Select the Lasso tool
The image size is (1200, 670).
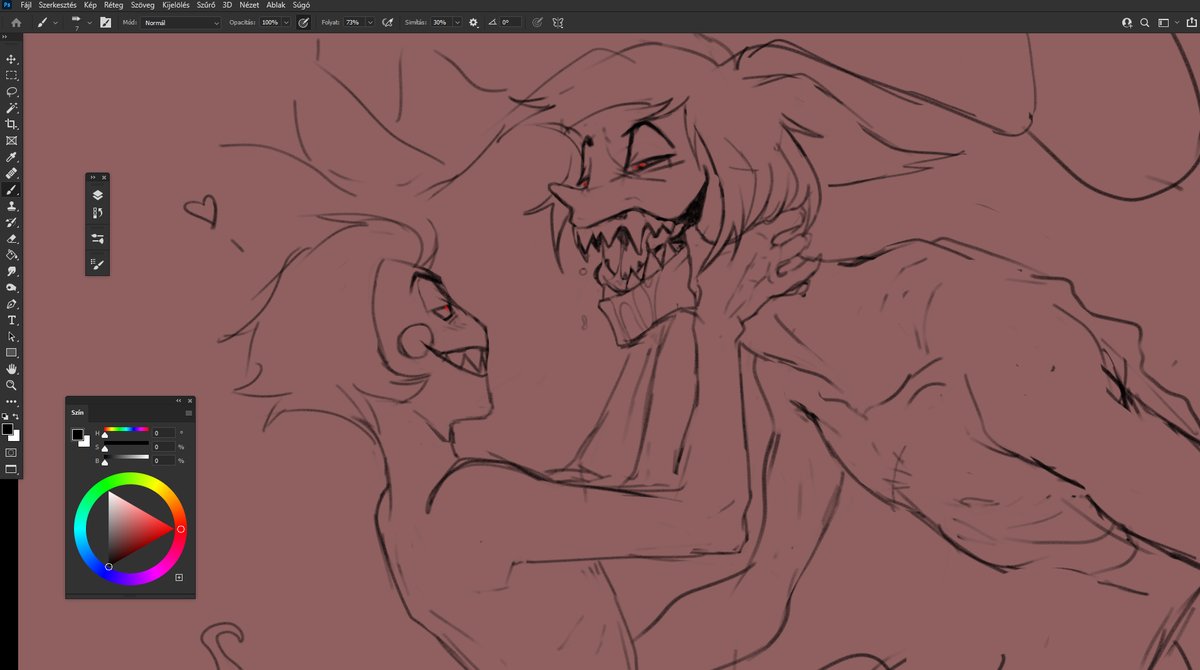[x=12, y=91]
